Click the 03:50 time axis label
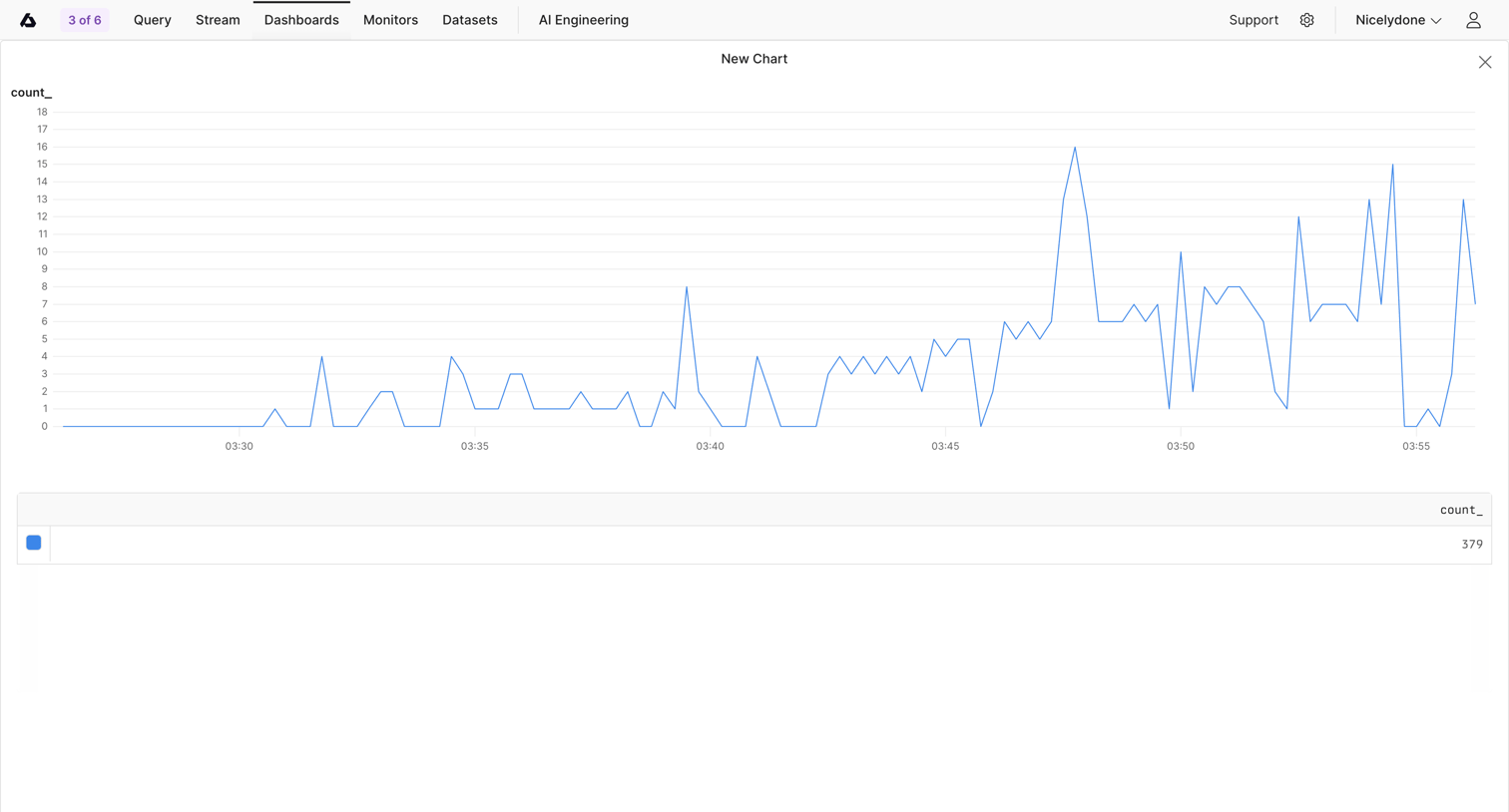The width and height of the screenshot is (1509, 812). (1181, 446)
